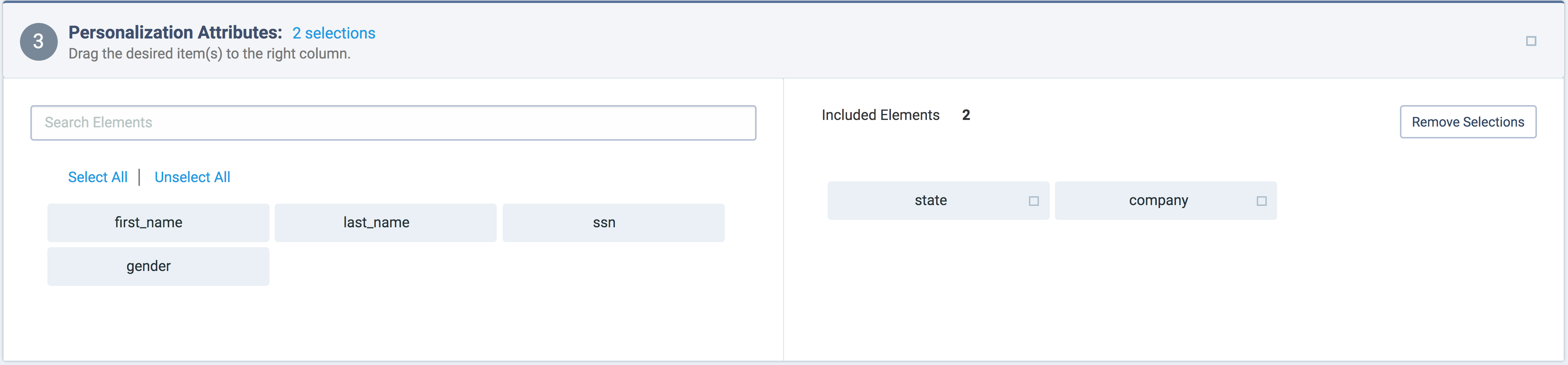Click the Search Elements input field
1568x365 pixels.
(393, 123)
